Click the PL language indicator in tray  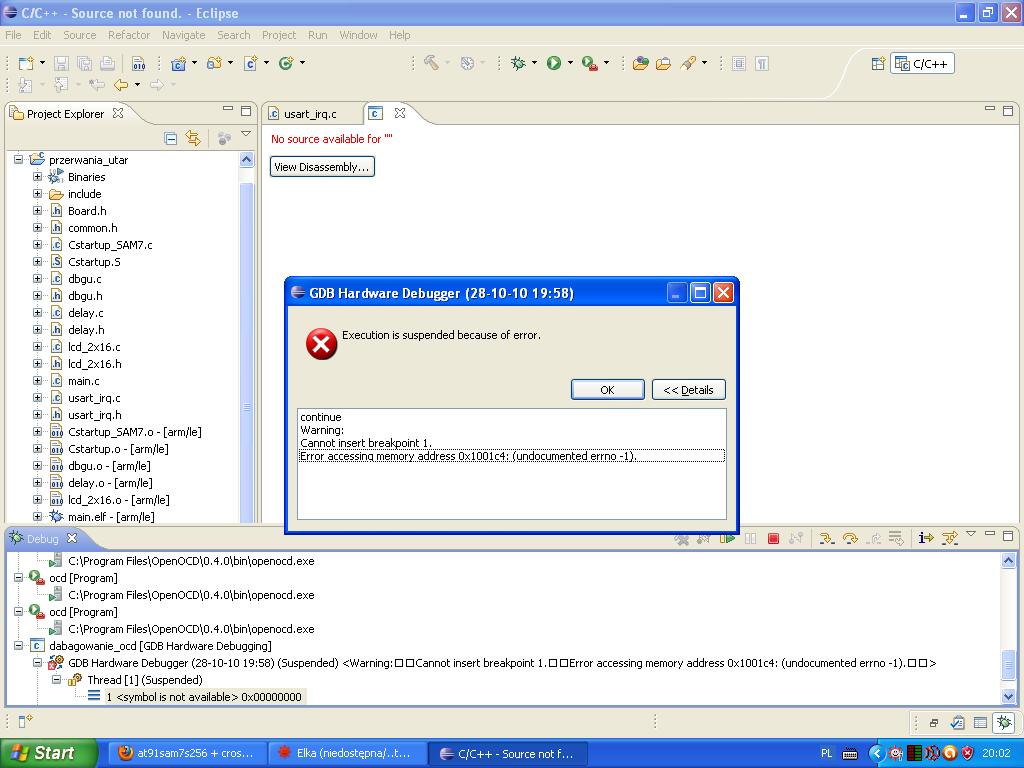pos(826,753)
